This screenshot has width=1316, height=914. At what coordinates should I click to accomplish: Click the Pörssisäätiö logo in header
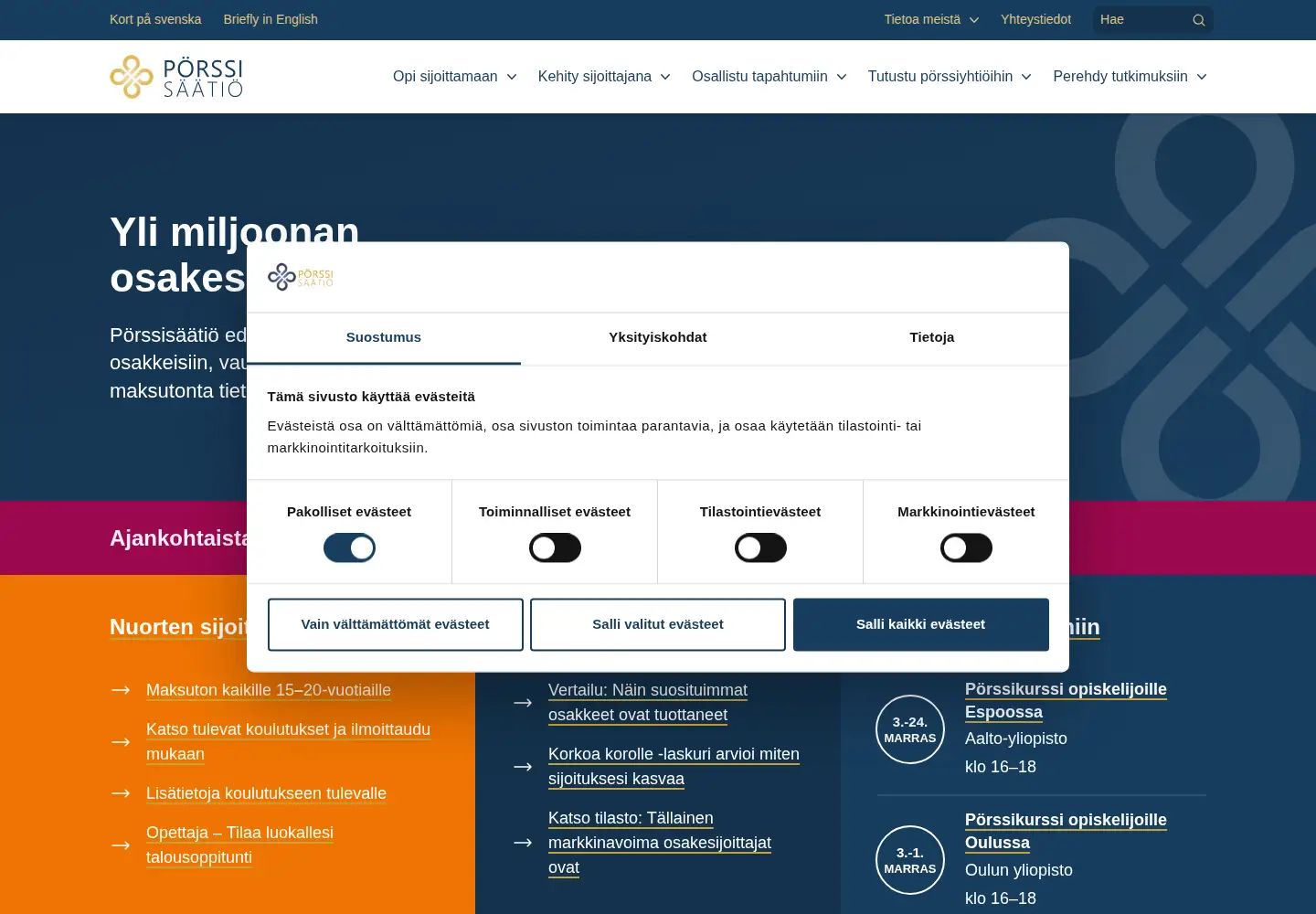[x=176, y=77]
